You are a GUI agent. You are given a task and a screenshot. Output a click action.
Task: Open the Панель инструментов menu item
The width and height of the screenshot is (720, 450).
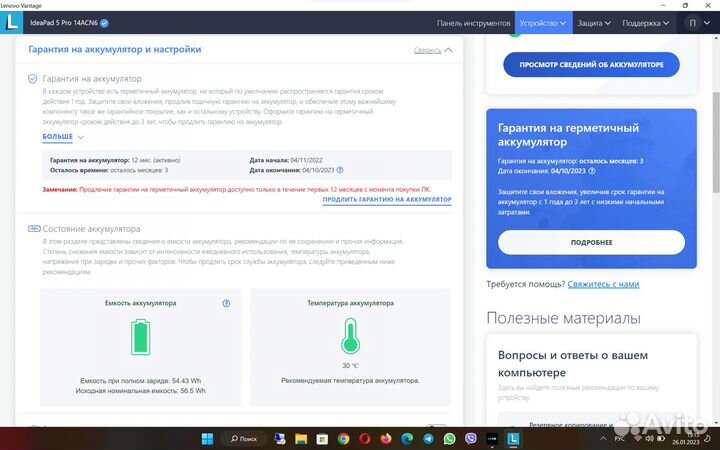click(473, 23)
